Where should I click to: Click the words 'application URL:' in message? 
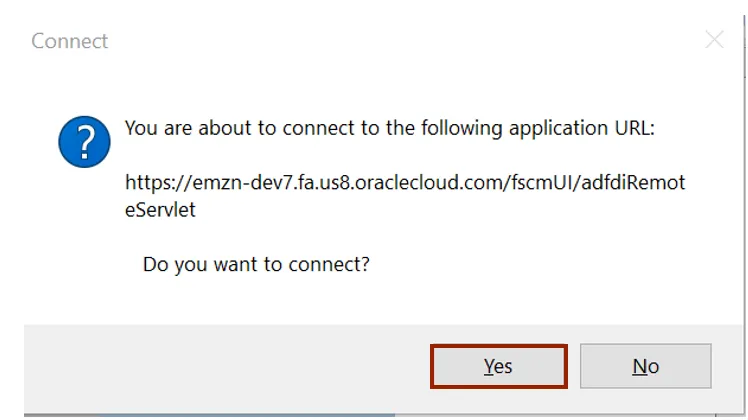tap(590, 129)
